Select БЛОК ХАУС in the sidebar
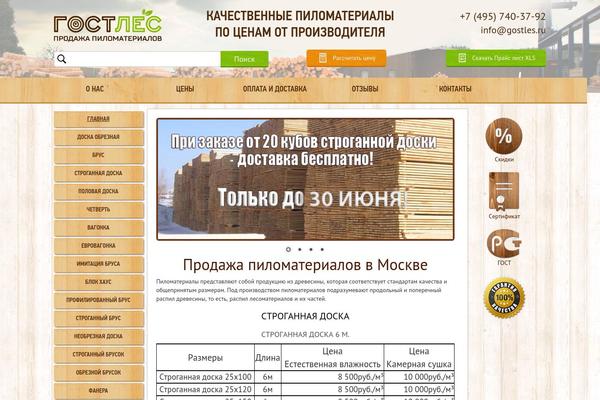The height and width of the screenshot is (400, 600). [x=99, y=282]
